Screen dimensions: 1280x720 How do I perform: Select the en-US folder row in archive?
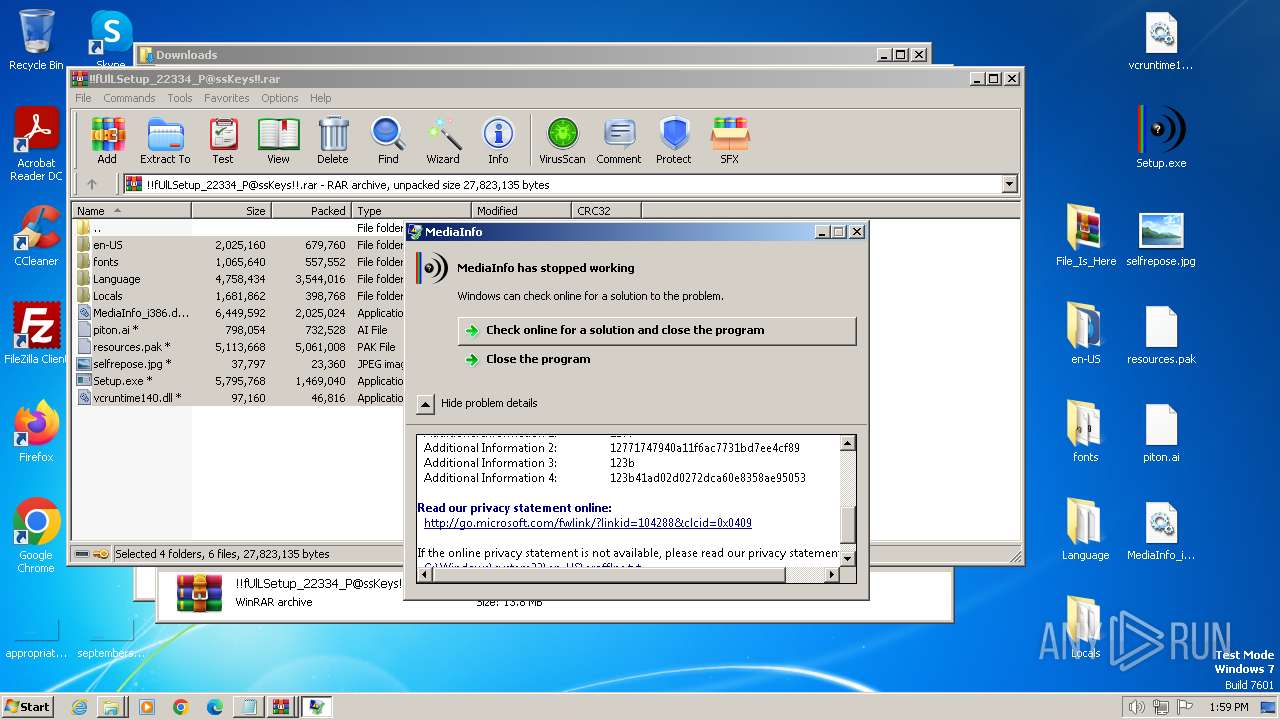(x=238, y=245)
